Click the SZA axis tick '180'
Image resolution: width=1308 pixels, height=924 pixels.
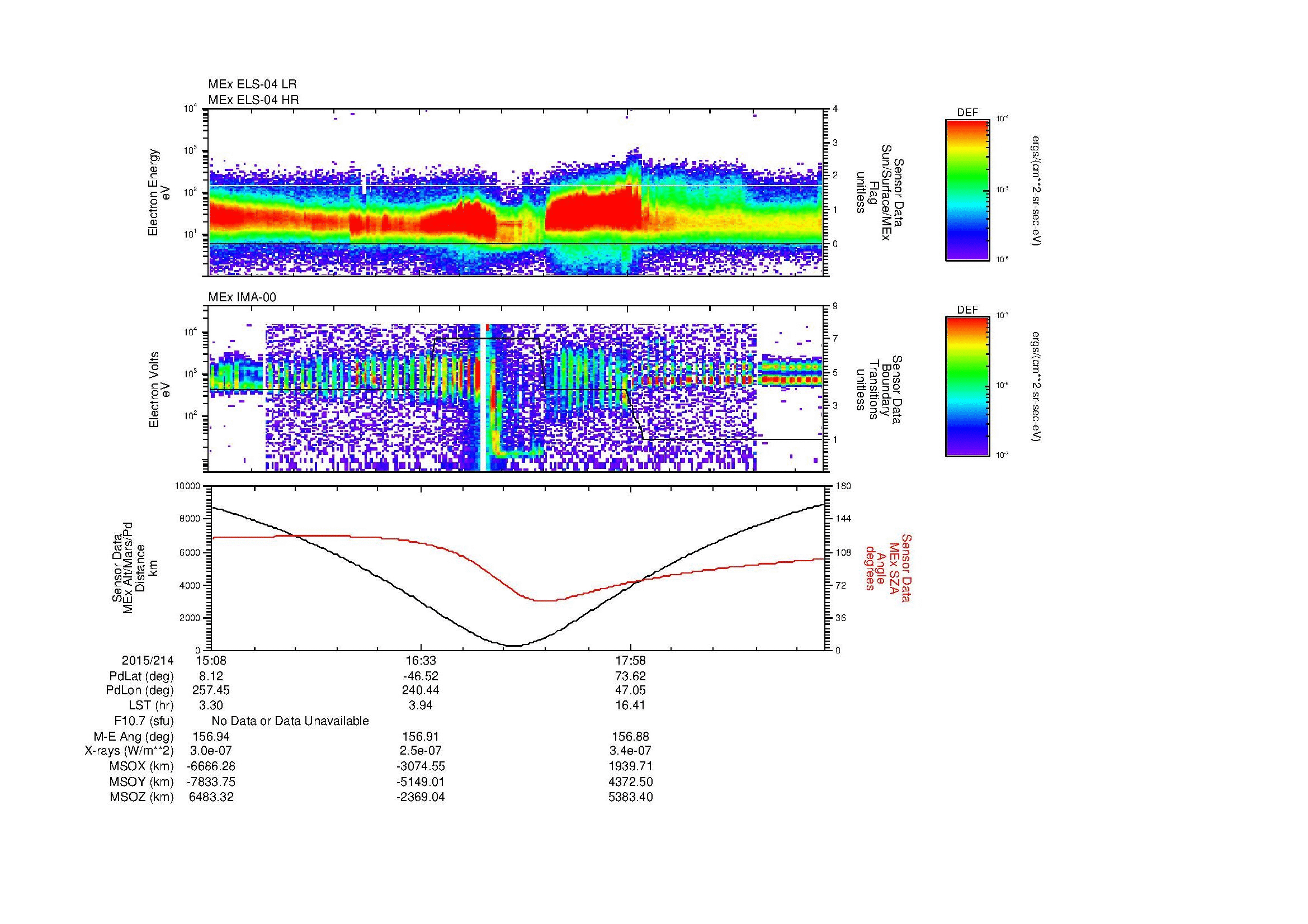coord(844,486)
